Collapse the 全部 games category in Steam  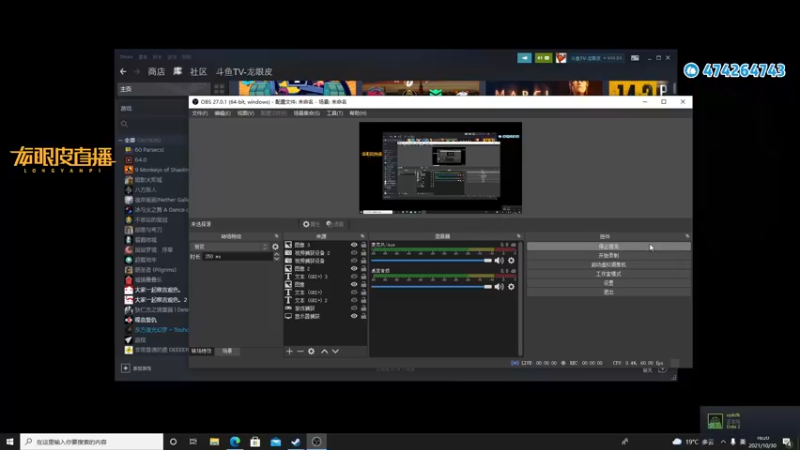[121, 140]
